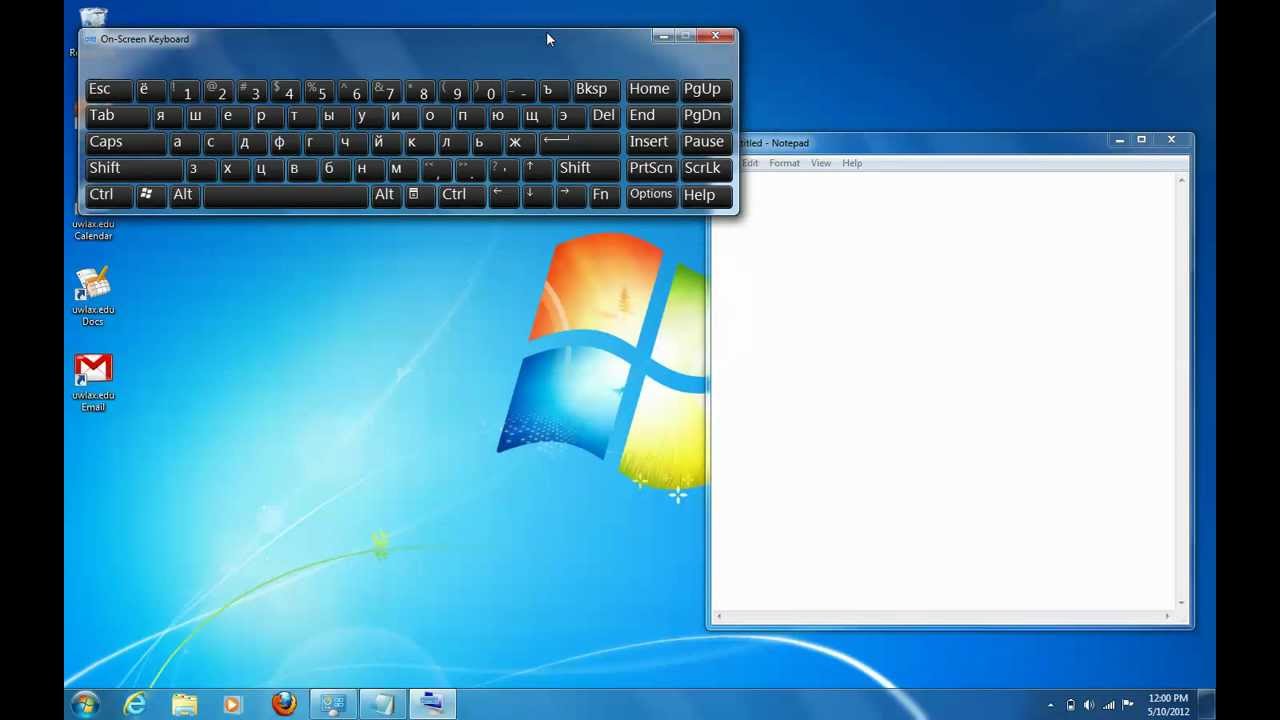Open the Format menu in Notepad

tap(784, 163)
